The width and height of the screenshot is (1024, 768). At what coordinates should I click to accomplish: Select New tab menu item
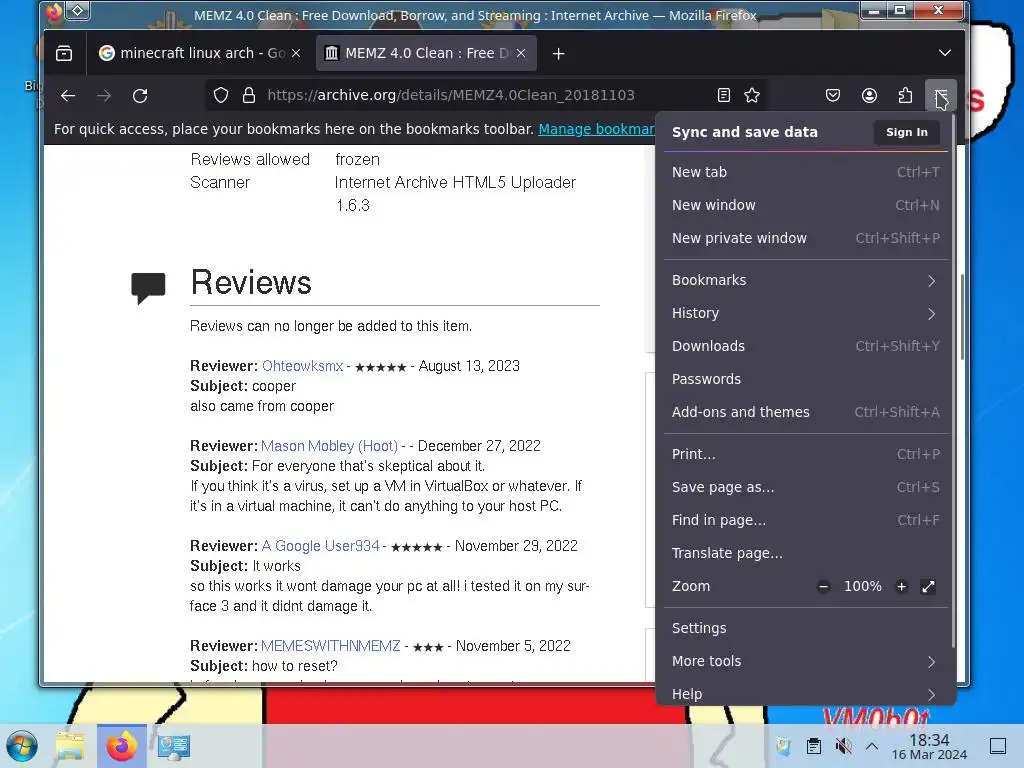[x=806, y=172]
